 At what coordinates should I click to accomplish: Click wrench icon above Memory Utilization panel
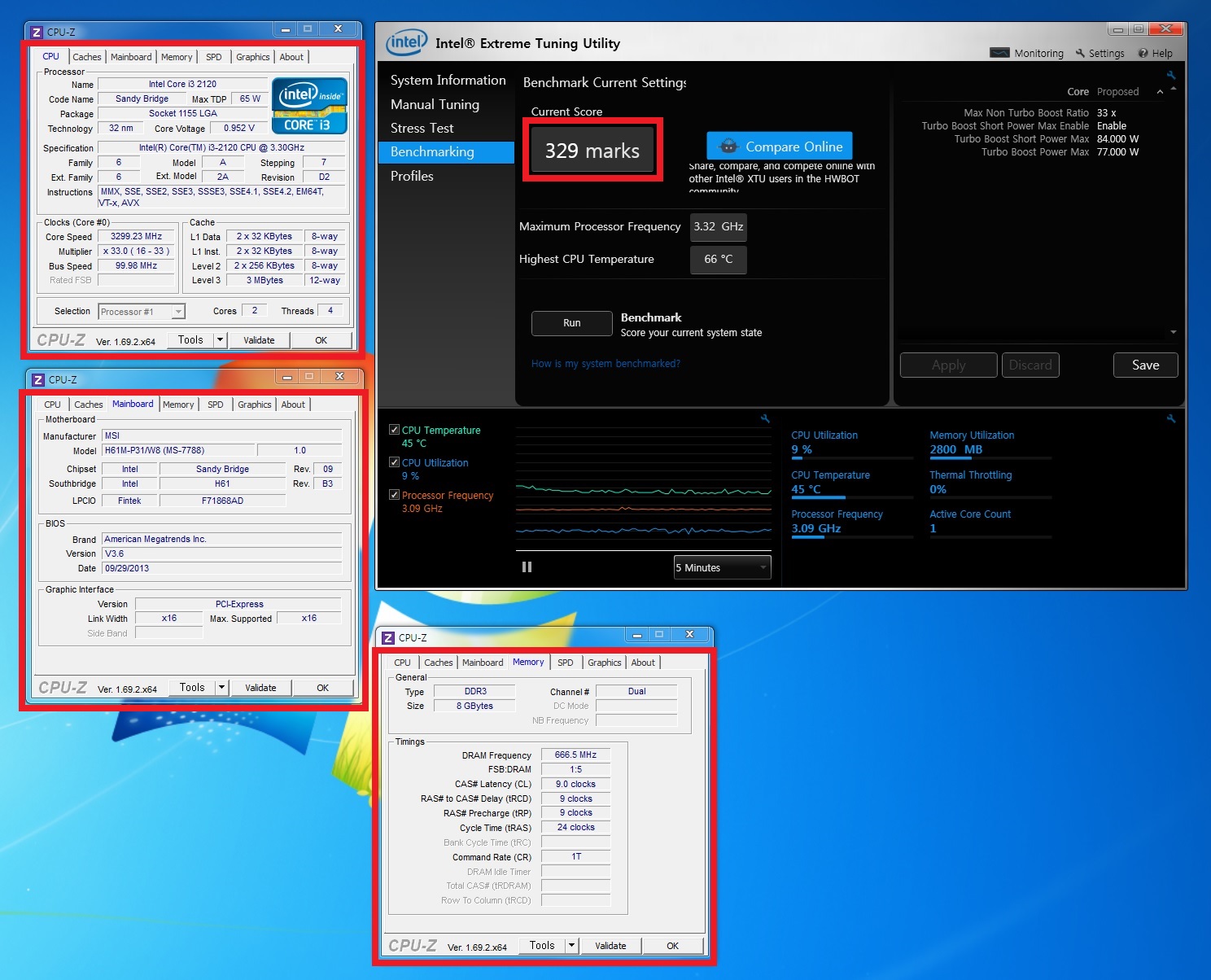click(1171, 418)
